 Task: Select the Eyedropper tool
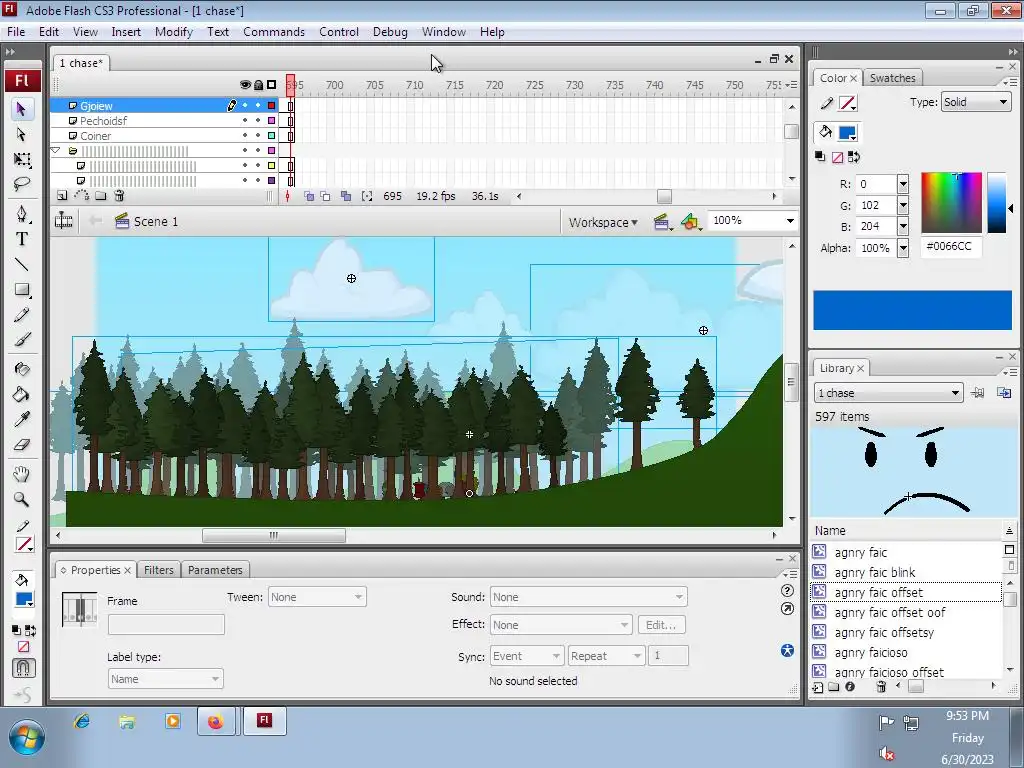(x=22, y=419)
